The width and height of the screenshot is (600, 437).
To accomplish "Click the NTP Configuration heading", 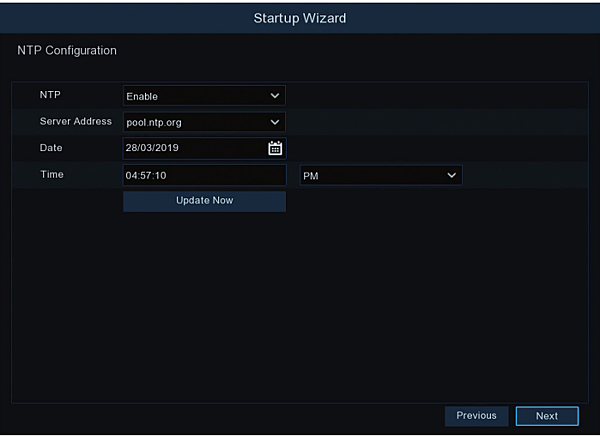I will click(67, 50).
